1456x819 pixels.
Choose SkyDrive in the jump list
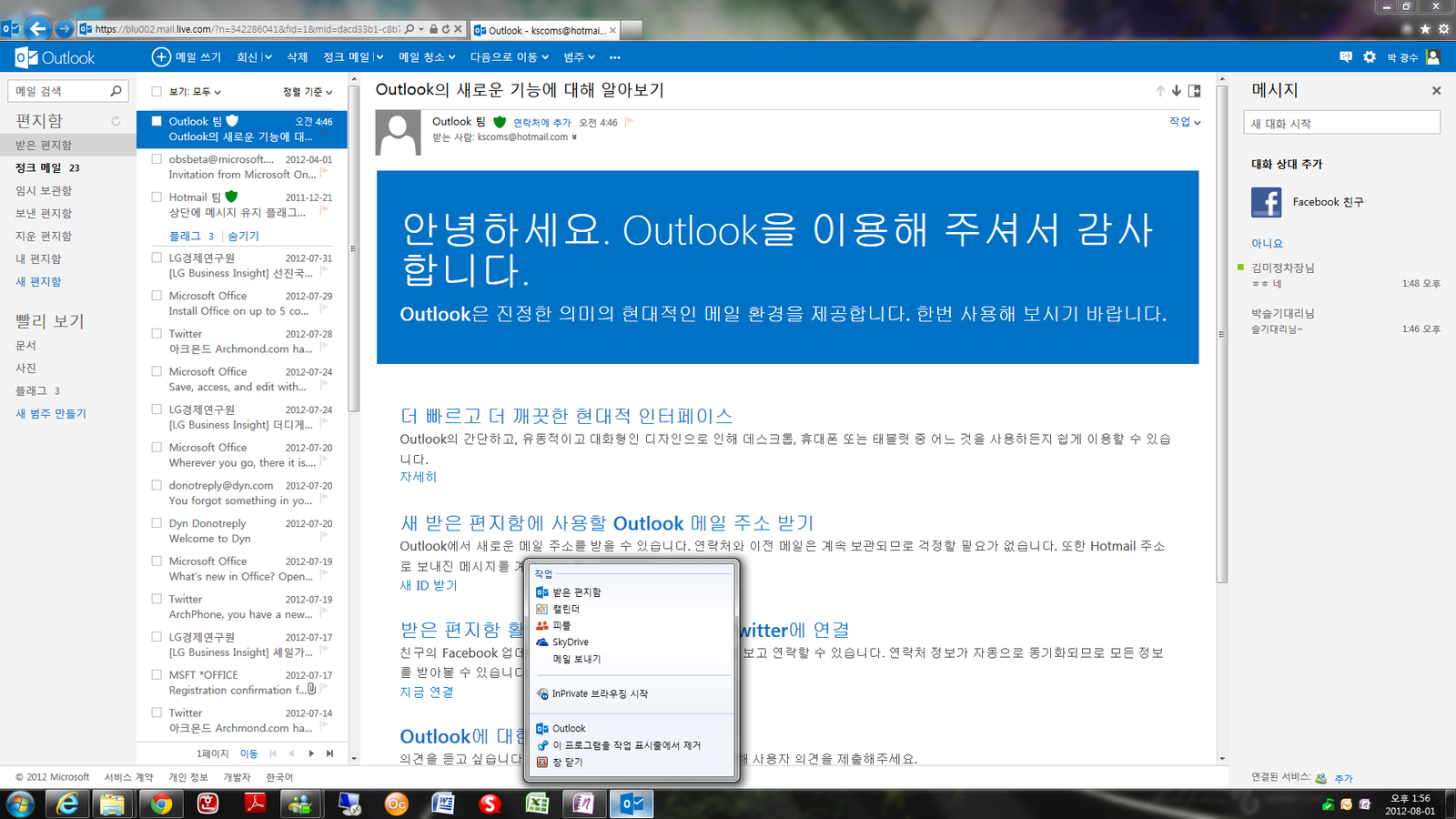coord(571,642)
